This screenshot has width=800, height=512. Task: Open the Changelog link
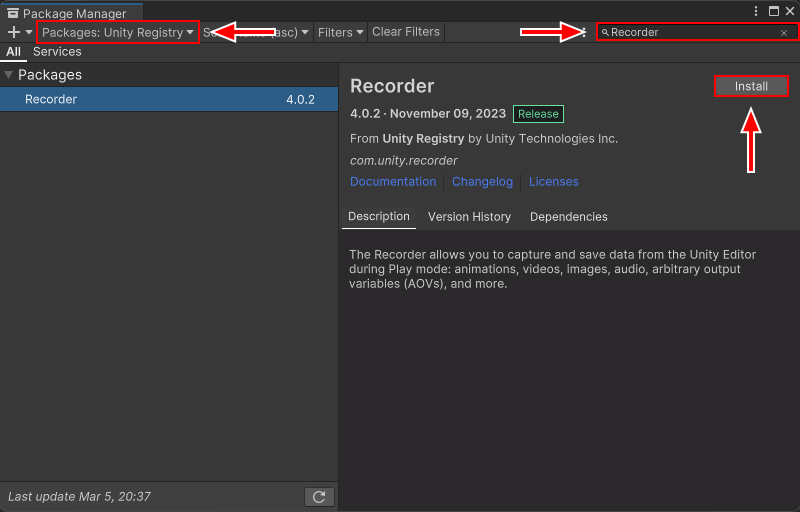tap(482, 182)
